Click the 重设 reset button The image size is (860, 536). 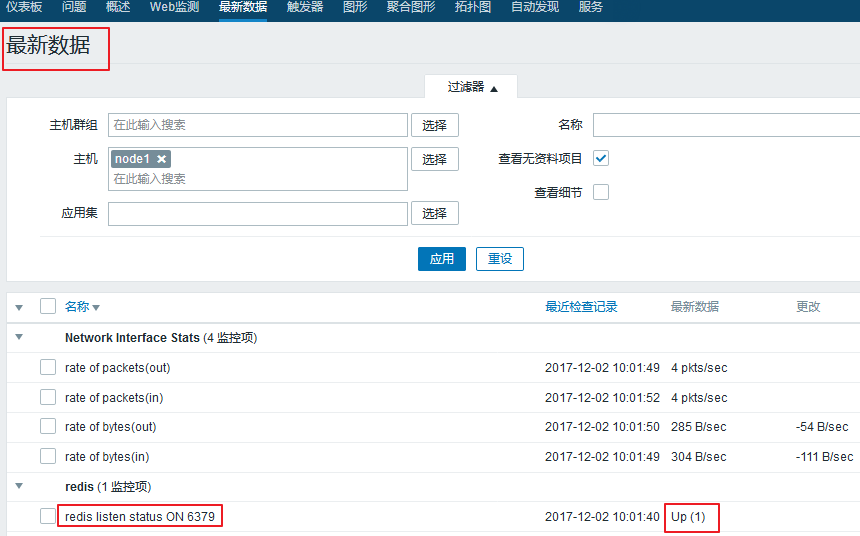click(x=500, y=259)
